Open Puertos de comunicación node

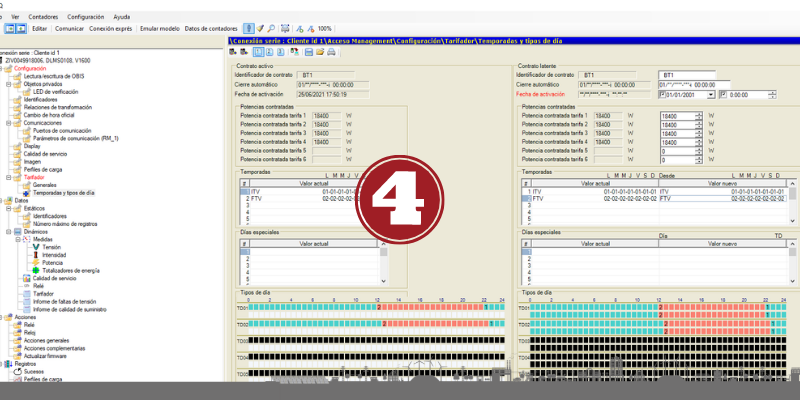coord(62,131)
